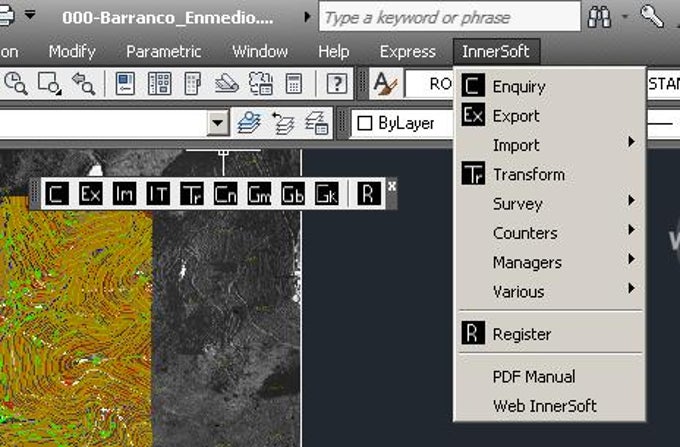Click the Layer States Manager icon
The height and width of the screenshot is (447, 680).
point(317,123)
